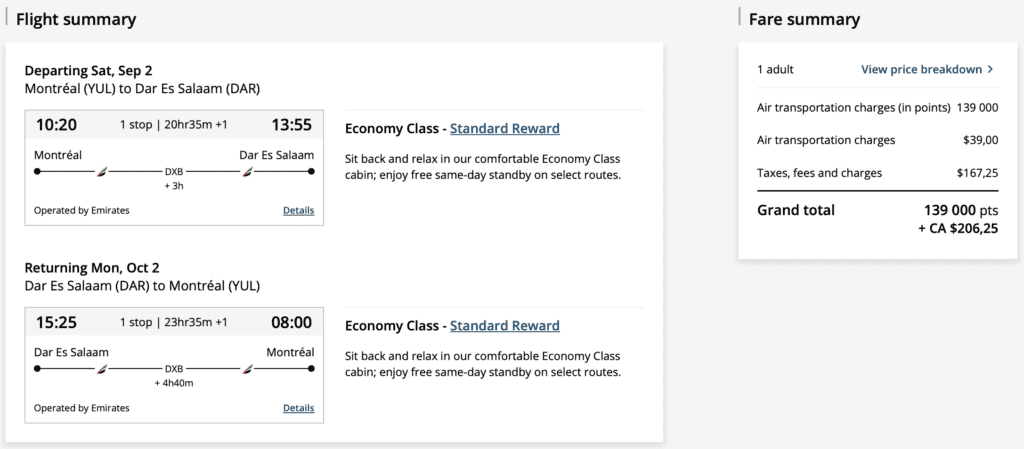The image size is (1024, 449).
Task: Select the 15:25 return departure time
Action: pos(56,322)
